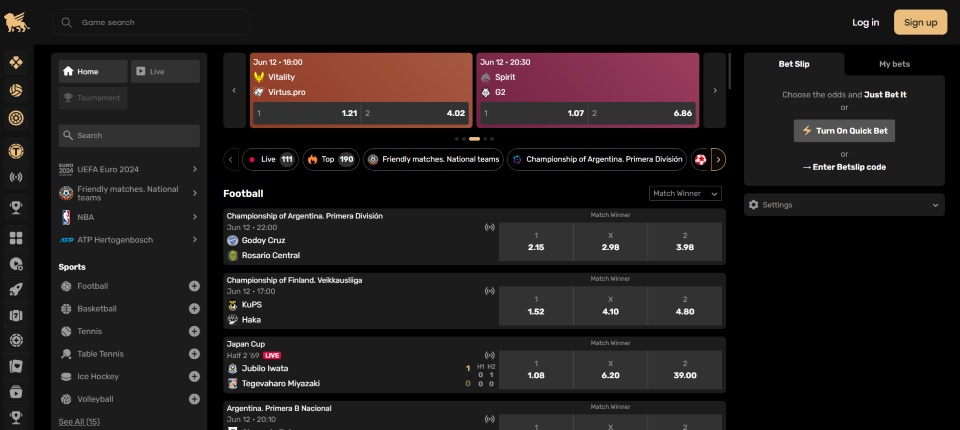
Task: Select odds 2.15 for Godoy Cruz win
Action: [536, 242]
